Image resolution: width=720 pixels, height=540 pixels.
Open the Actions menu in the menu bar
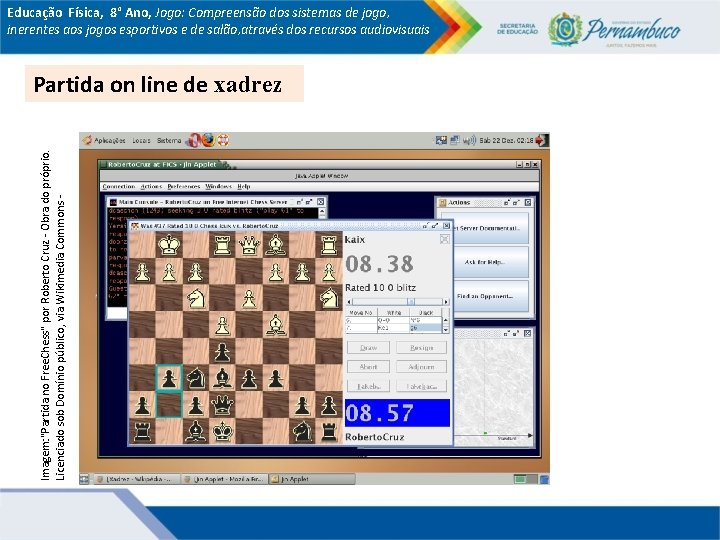click(x=151, y=186)
